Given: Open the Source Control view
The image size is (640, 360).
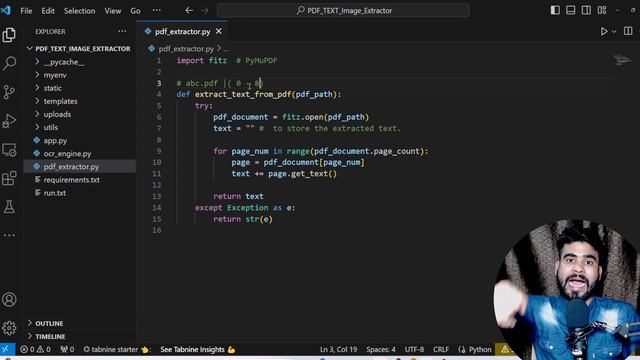Looking at the screenshot, I should pos(9,92).
